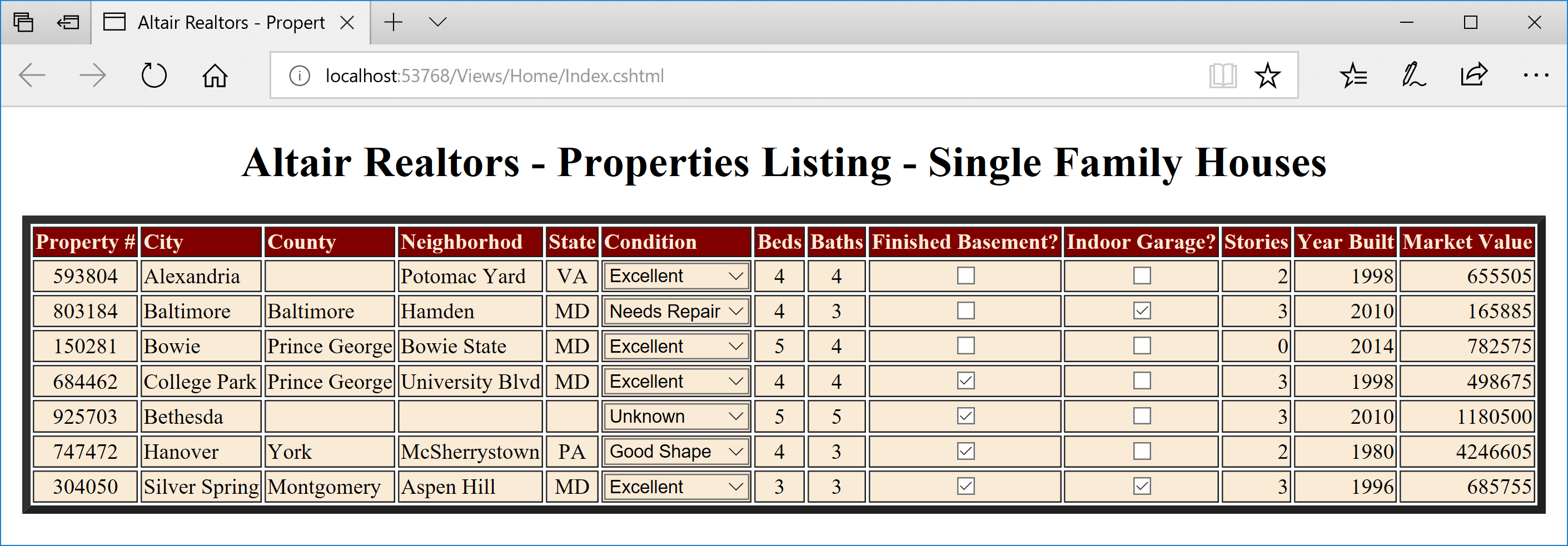Click Stories field showing 0 for Bowie

[1256, 346]
